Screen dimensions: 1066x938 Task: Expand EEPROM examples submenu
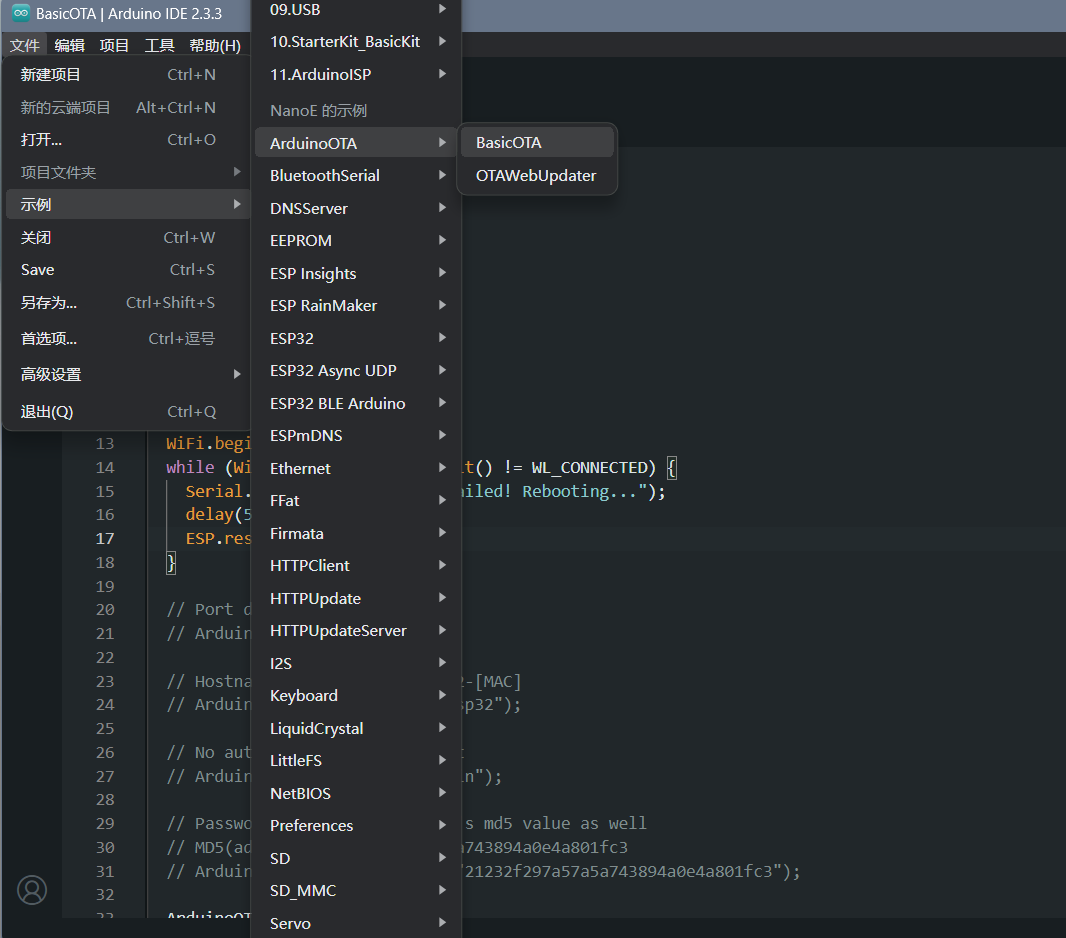pyautogui.click(x=357, y=241)
